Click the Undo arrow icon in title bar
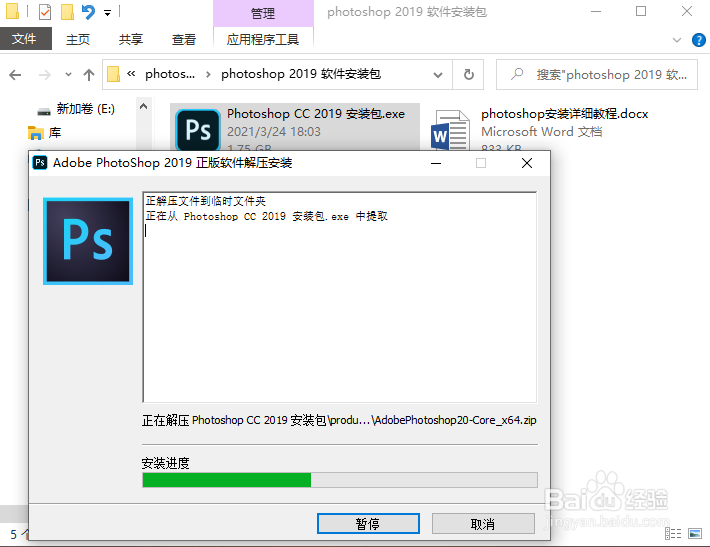 point(88,12)
